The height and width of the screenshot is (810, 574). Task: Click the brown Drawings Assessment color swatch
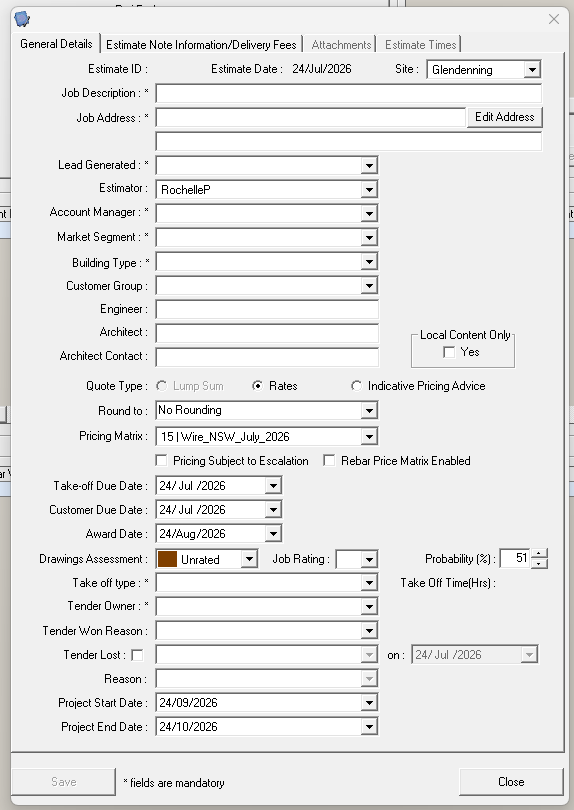pos(167,559)
